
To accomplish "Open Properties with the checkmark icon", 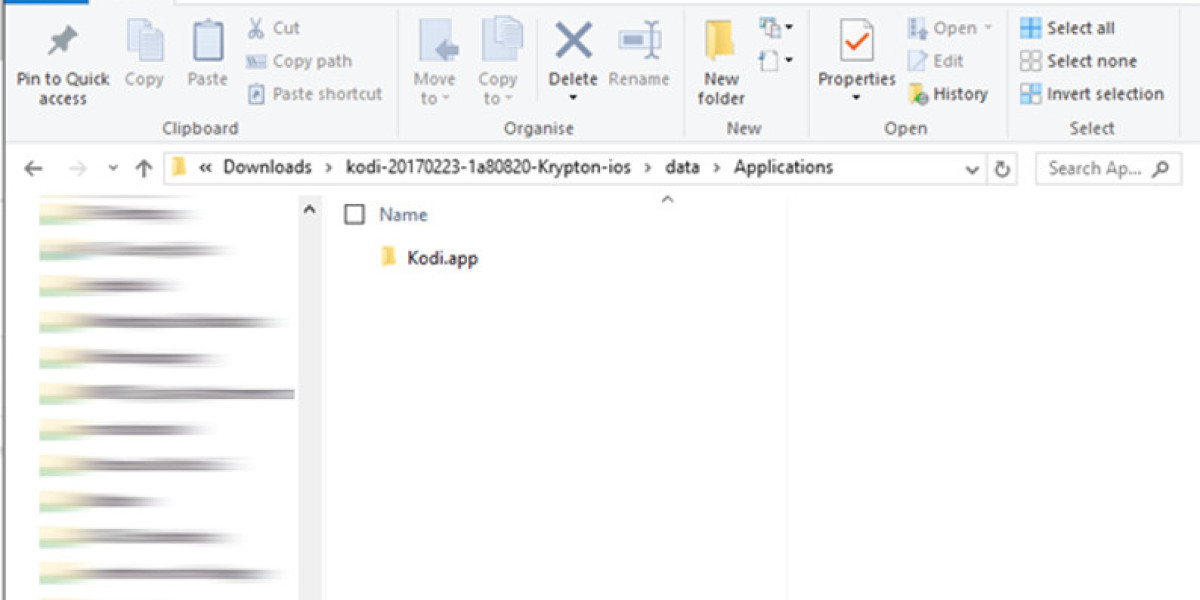I will click(x=856, y=42).
